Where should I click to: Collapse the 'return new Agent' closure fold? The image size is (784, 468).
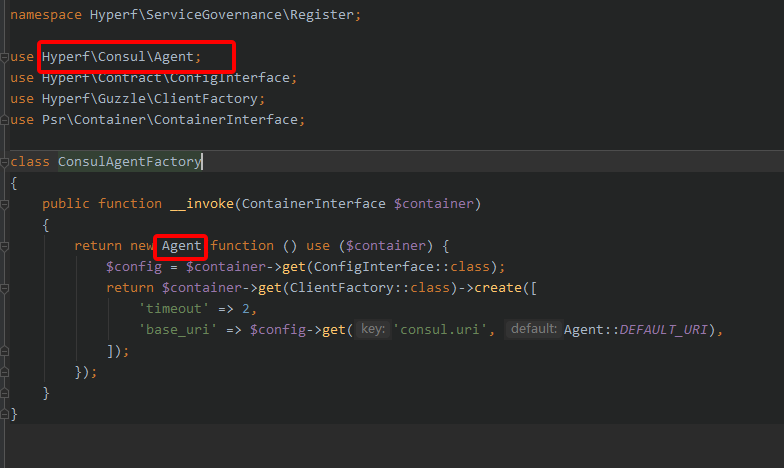[4, 246]
